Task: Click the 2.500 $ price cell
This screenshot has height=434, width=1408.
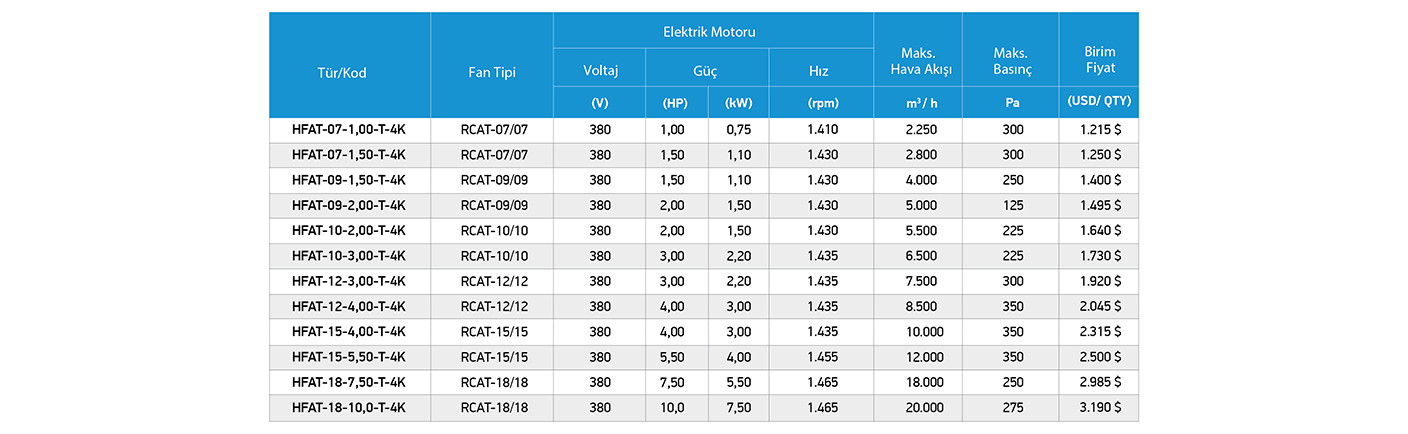Action: (1099, 357)
